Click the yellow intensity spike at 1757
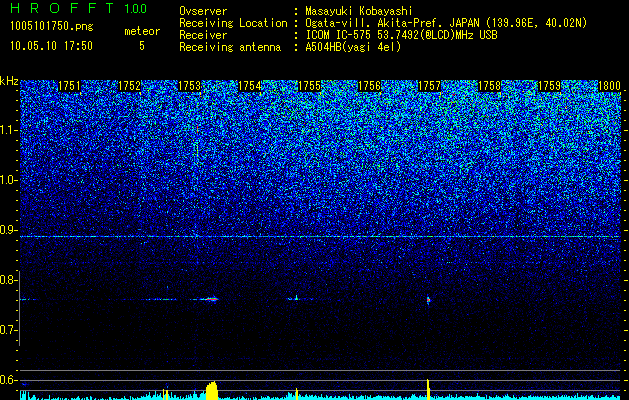 coord(428,389)
